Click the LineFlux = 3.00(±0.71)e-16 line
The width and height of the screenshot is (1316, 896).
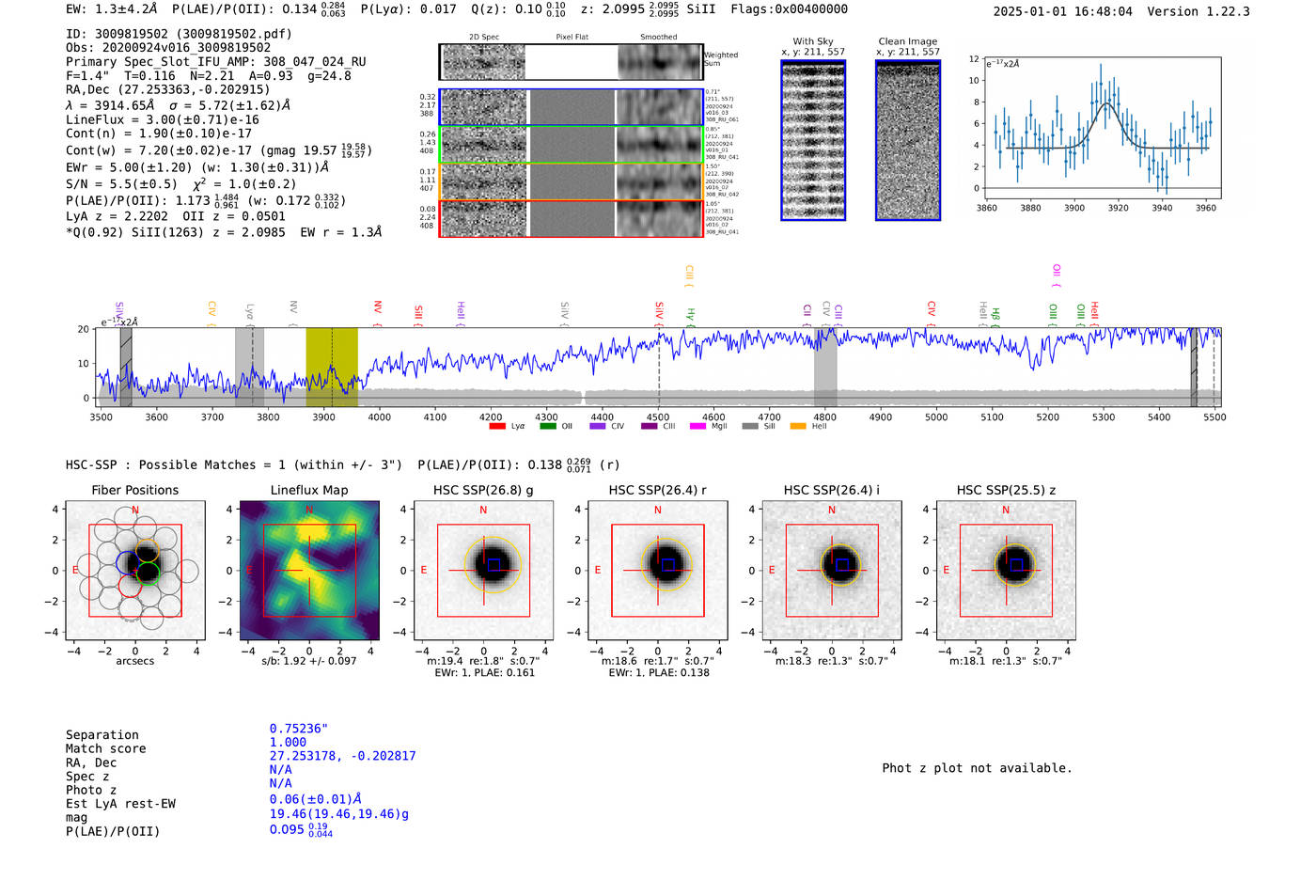pyautogui.click(x=163, y=120)
